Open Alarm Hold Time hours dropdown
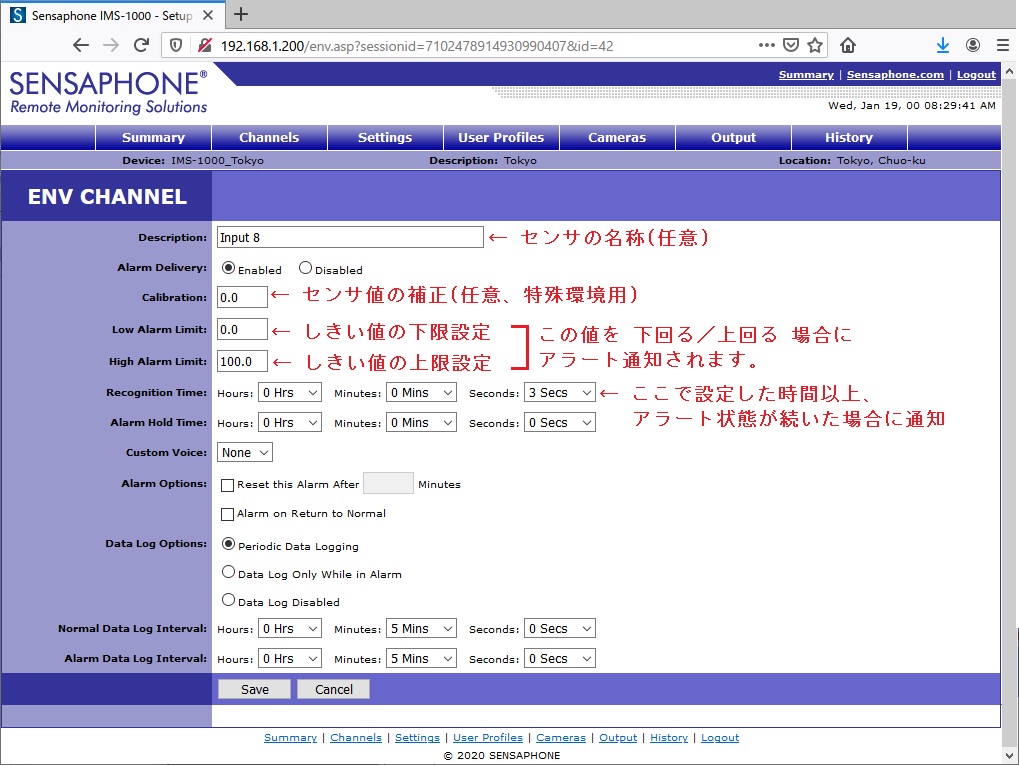 coord(290,422)
